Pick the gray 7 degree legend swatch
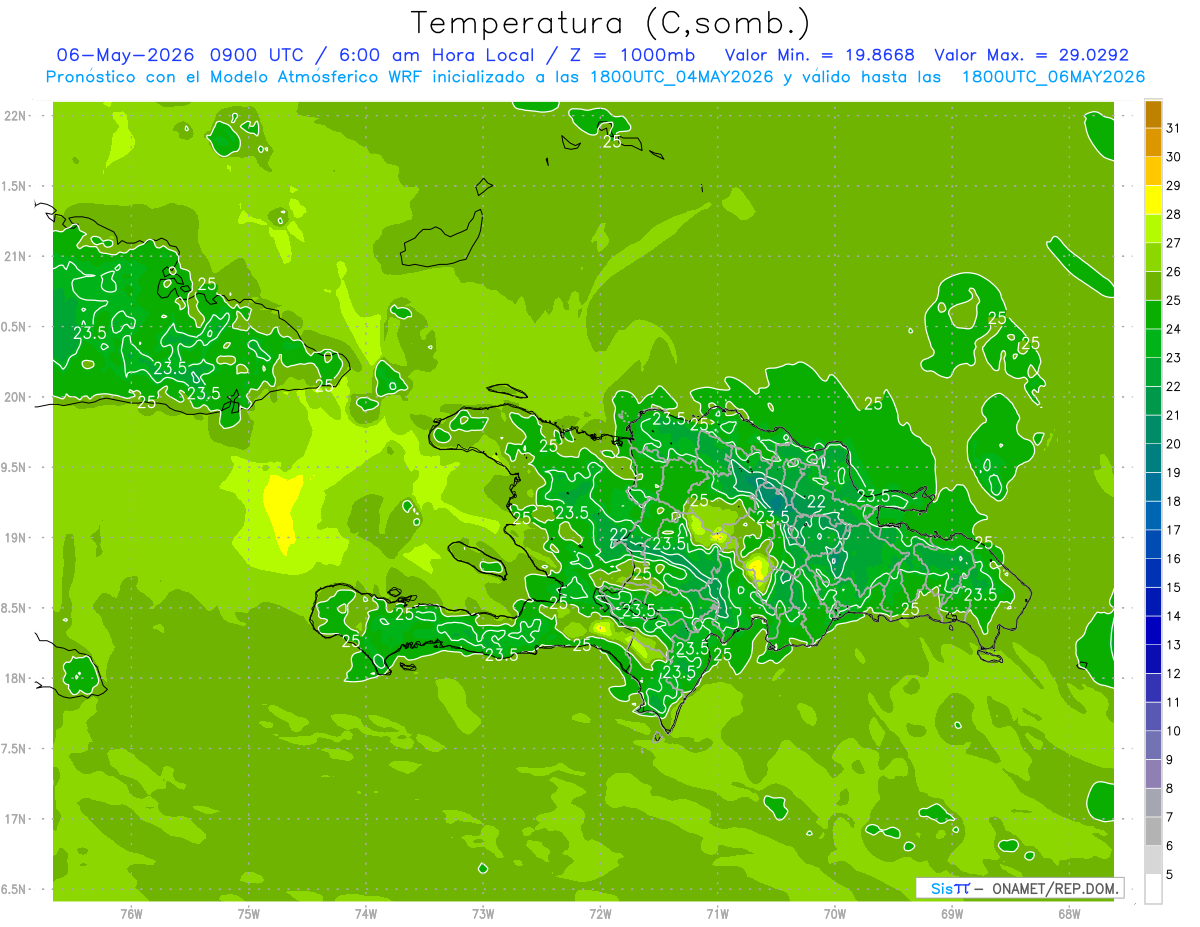The width and height of the screenshot is (1200, 927). 1153,803
